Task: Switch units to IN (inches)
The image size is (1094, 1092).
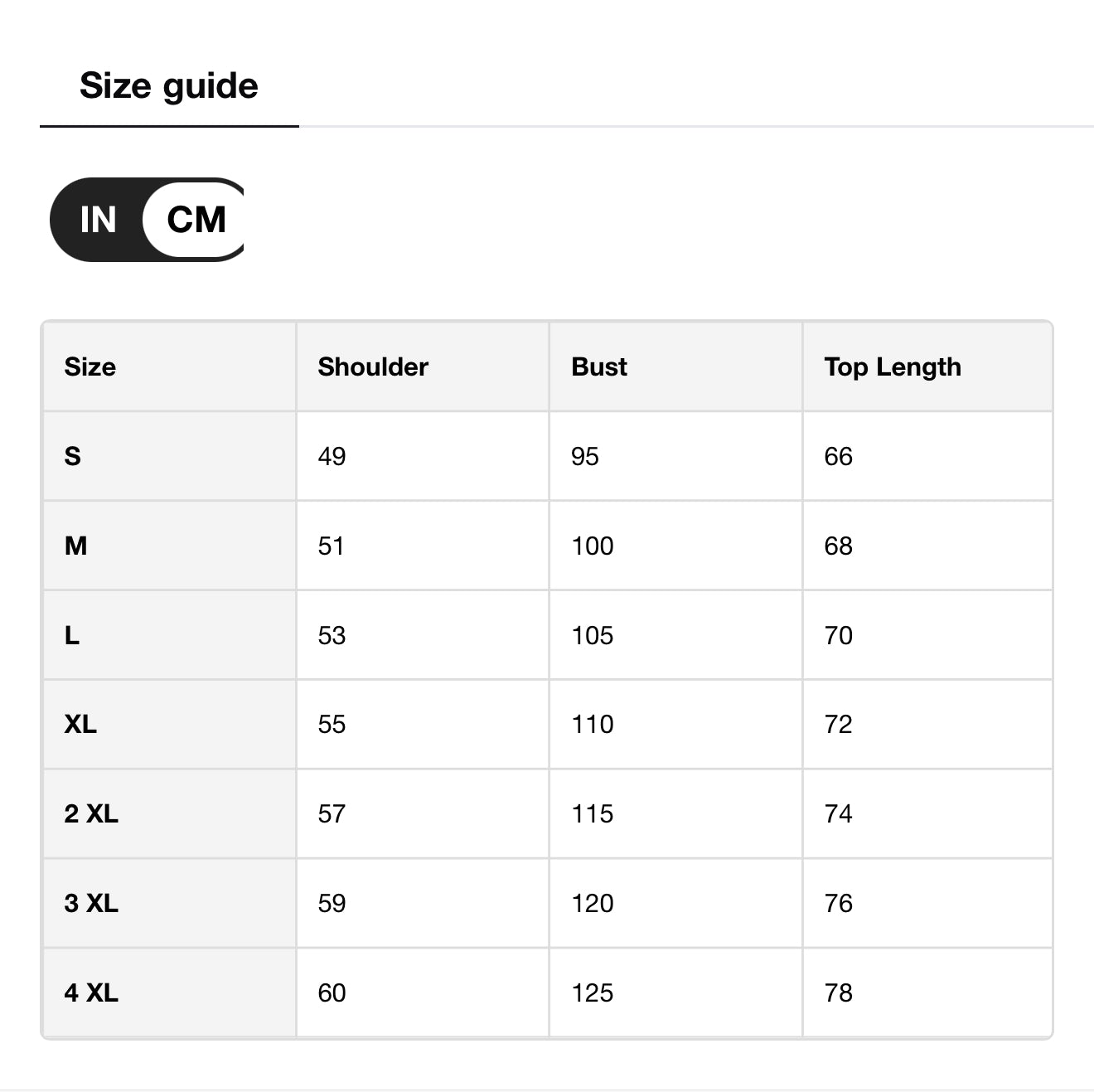Action: tap(98, 220)
